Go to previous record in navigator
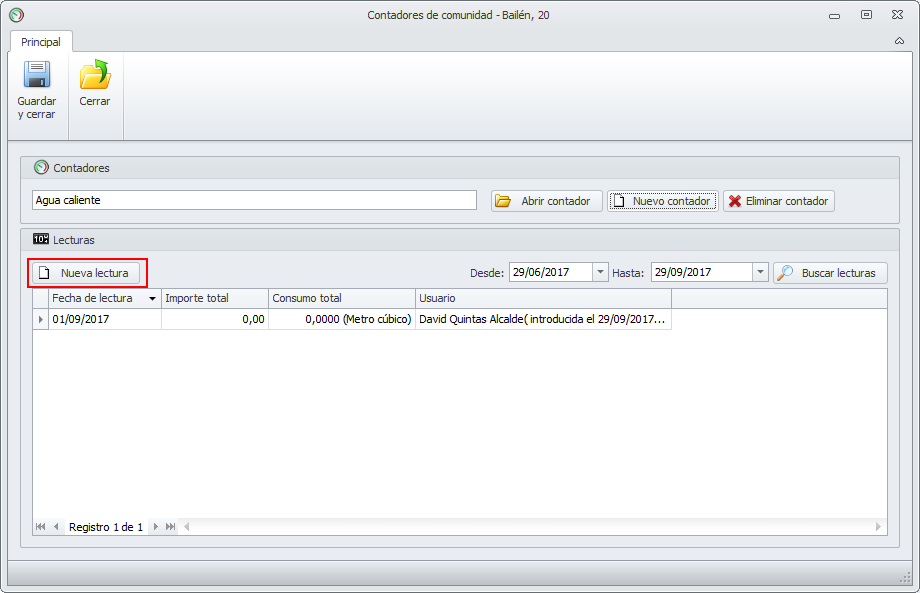 tap(56, 527)
